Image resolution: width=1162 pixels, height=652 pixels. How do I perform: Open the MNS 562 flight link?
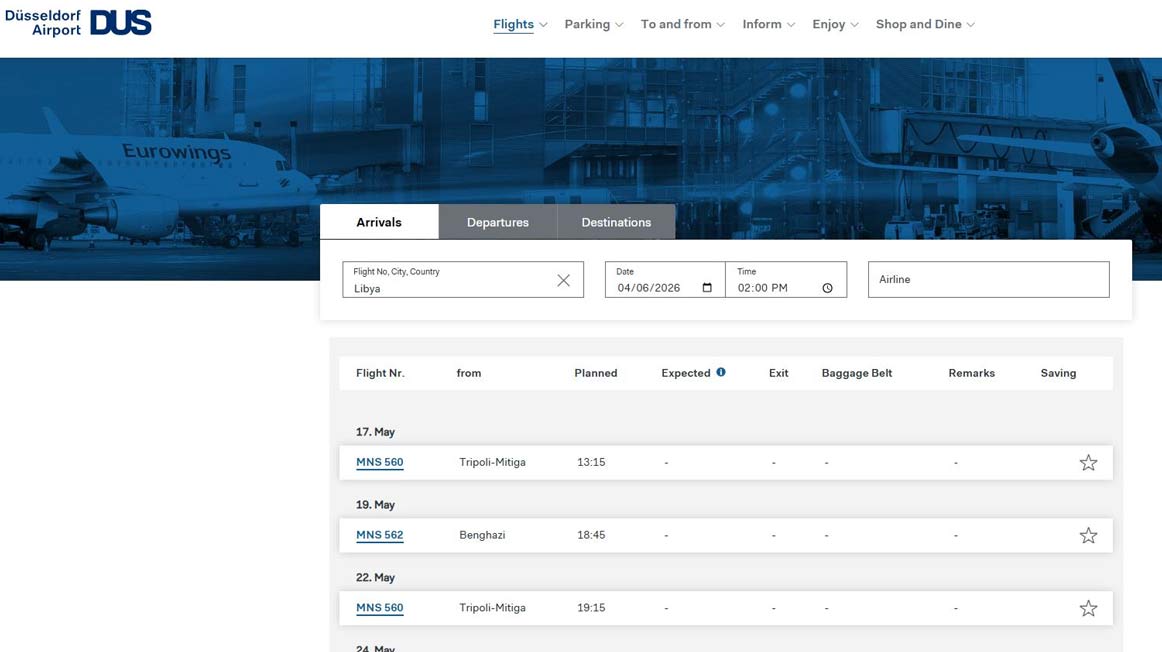[379, 534]
